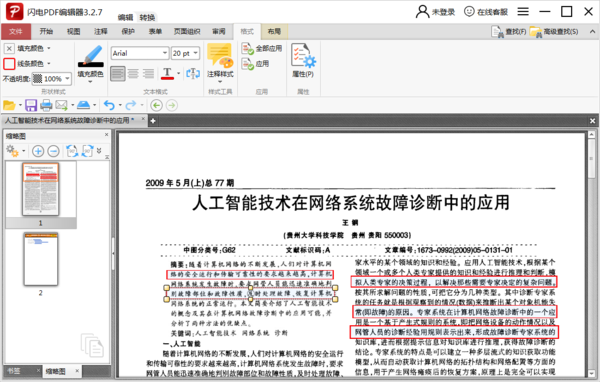This screenshot has height=382, width=600.
Task: Select left text alignment icon
Action: click(x=117, y=73)
